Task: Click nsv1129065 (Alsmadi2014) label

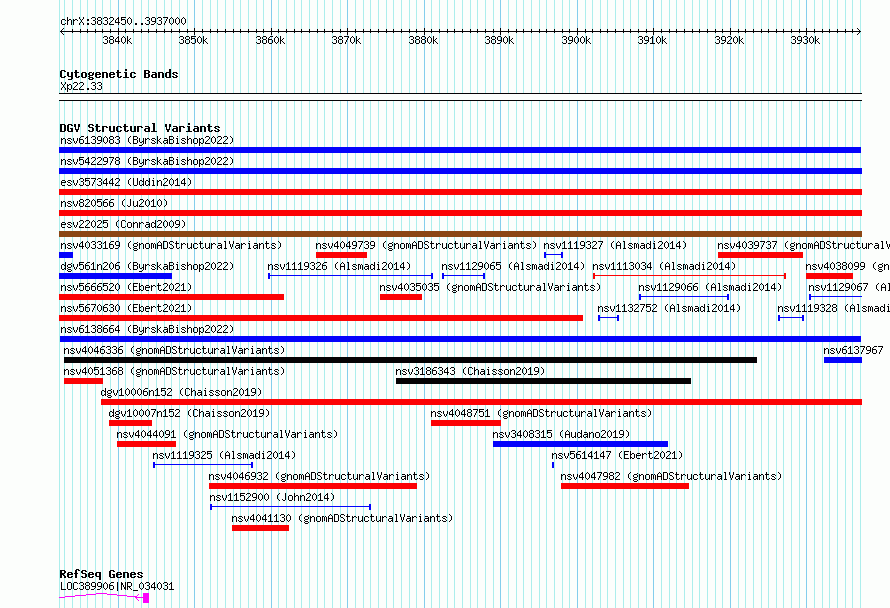Action: point(513,266)
